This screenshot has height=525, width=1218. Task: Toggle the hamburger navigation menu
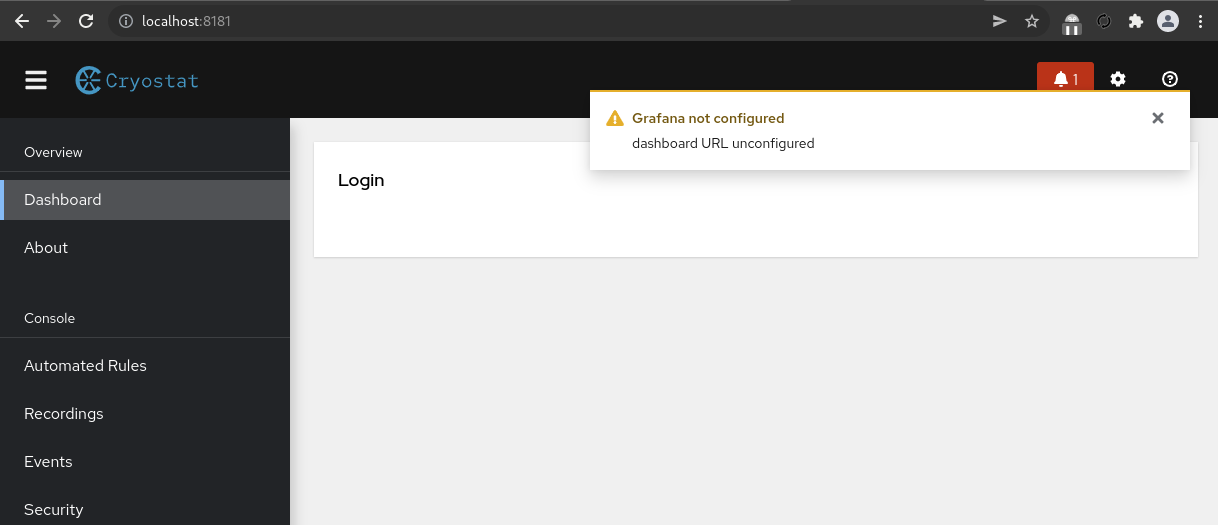click(x=36, y=80)
